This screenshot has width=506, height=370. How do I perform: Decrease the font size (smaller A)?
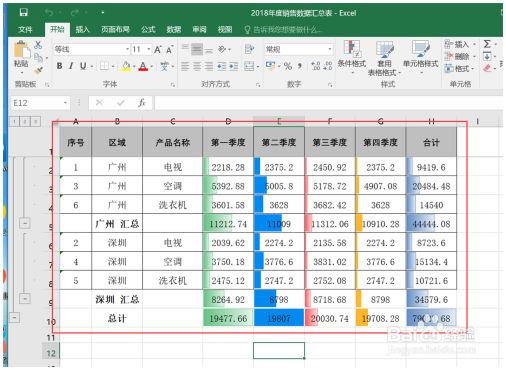169,50
